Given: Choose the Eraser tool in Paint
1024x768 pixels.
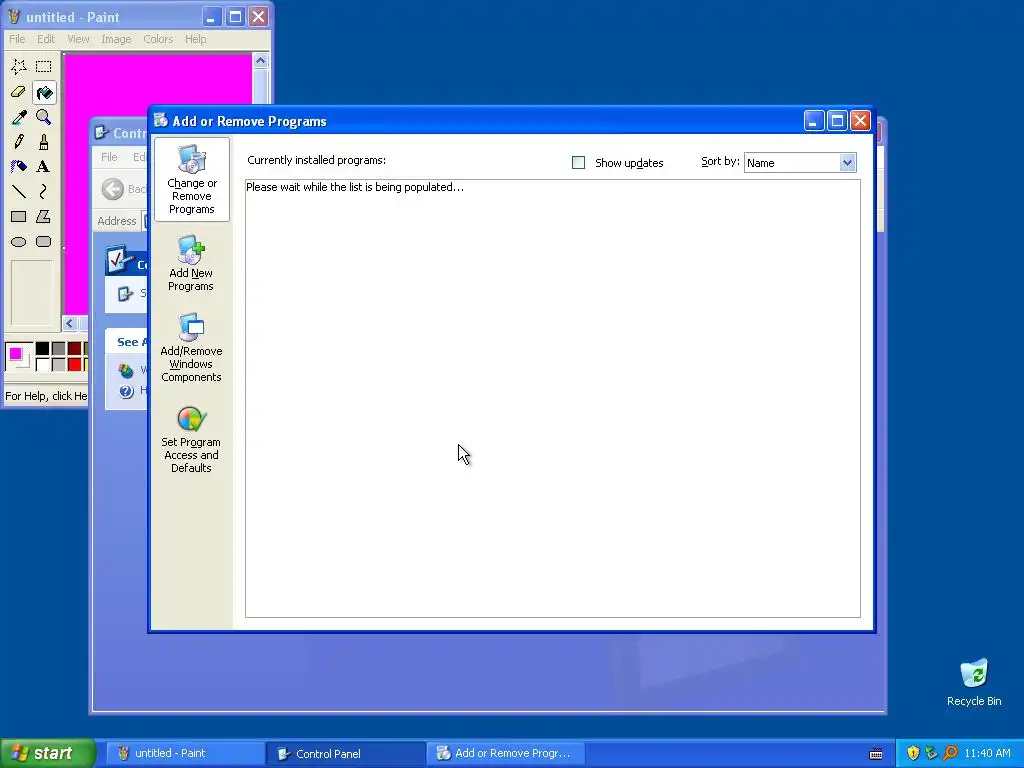Looking at the screenshot, I should (x=18, y=92).
